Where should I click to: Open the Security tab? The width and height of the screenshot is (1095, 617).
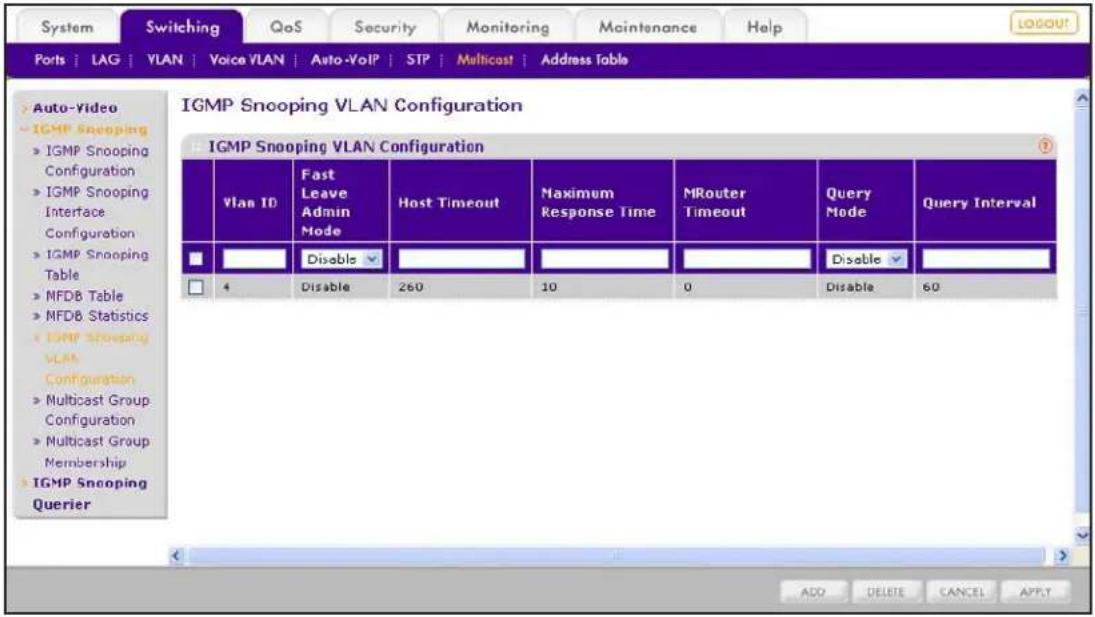pyautogui.click(x=385, y=27)
